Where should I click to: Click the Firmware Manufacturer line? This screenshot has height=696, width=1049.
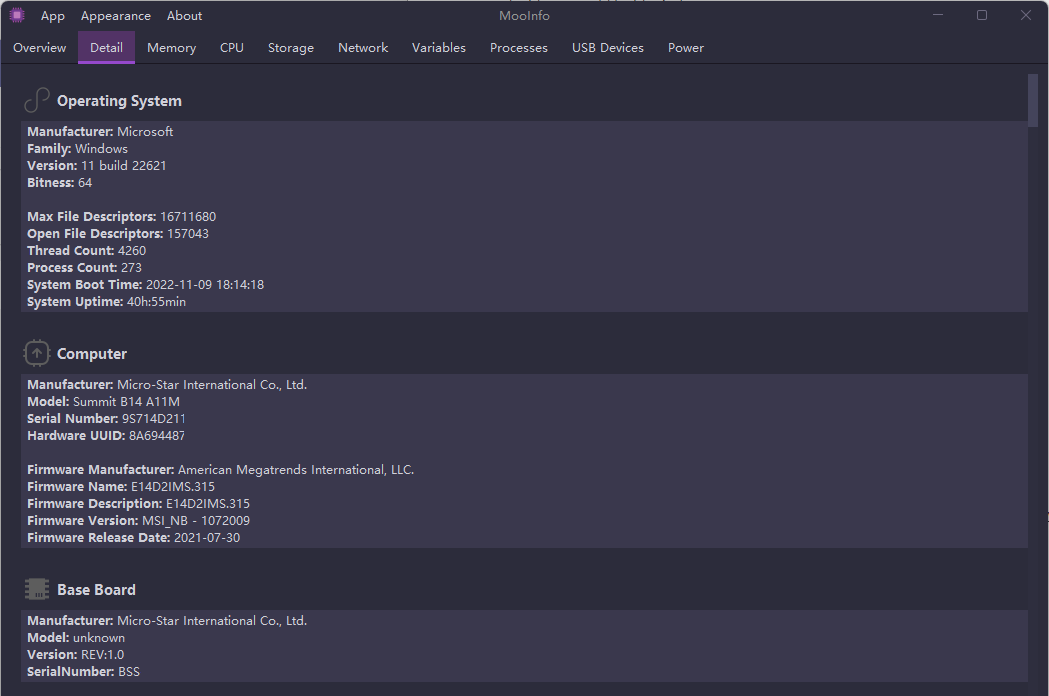[x=220, y=470]
